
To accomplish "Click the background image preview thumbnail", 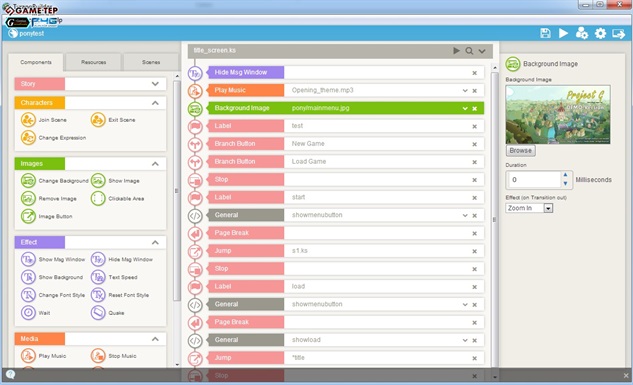I will pyautogui.click(x=558, y=114).
